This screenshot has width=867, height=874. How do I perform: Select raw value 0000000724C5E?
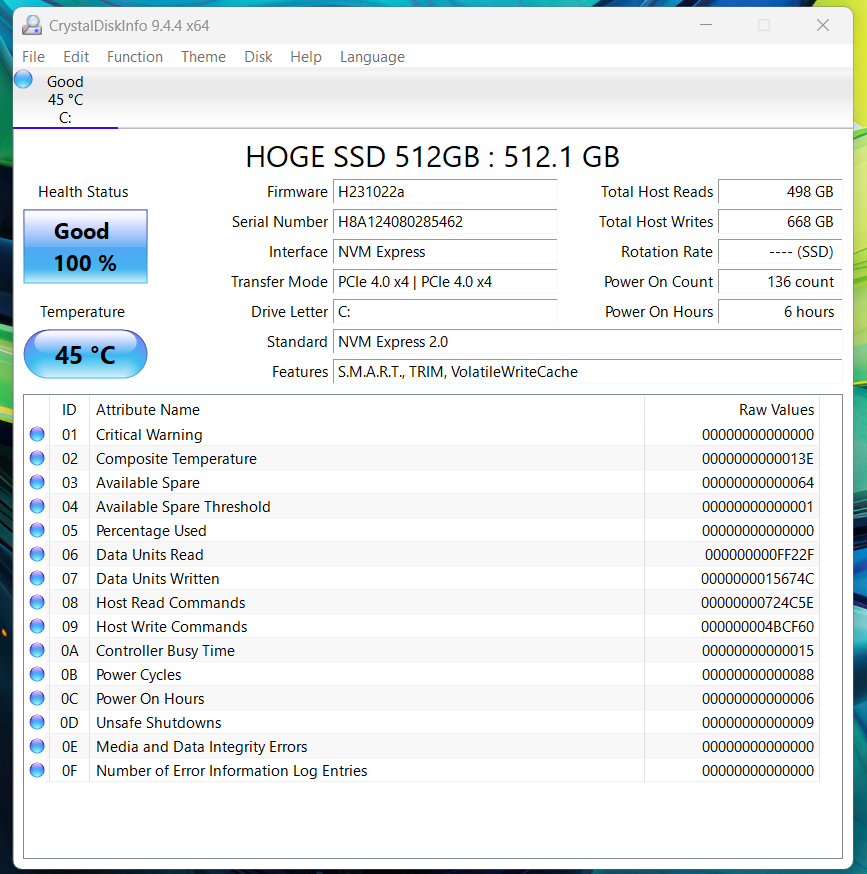(758, 603)
